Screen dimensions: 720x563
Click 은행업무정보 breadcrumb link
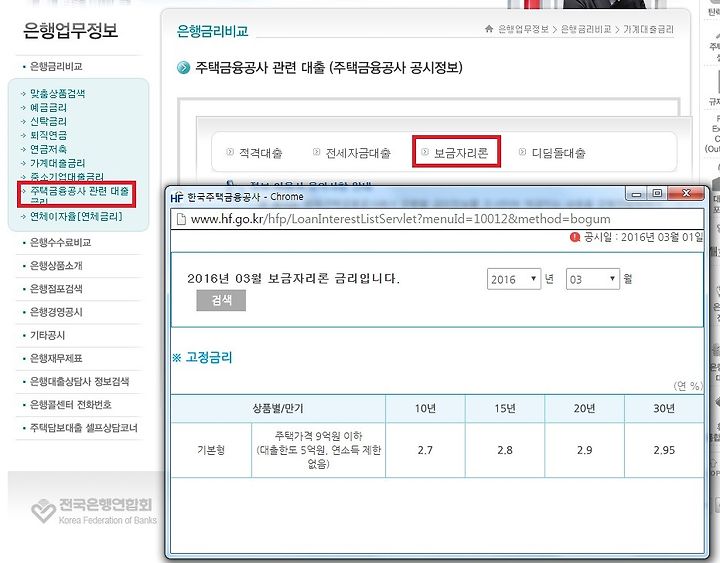(x=523, y=29)
